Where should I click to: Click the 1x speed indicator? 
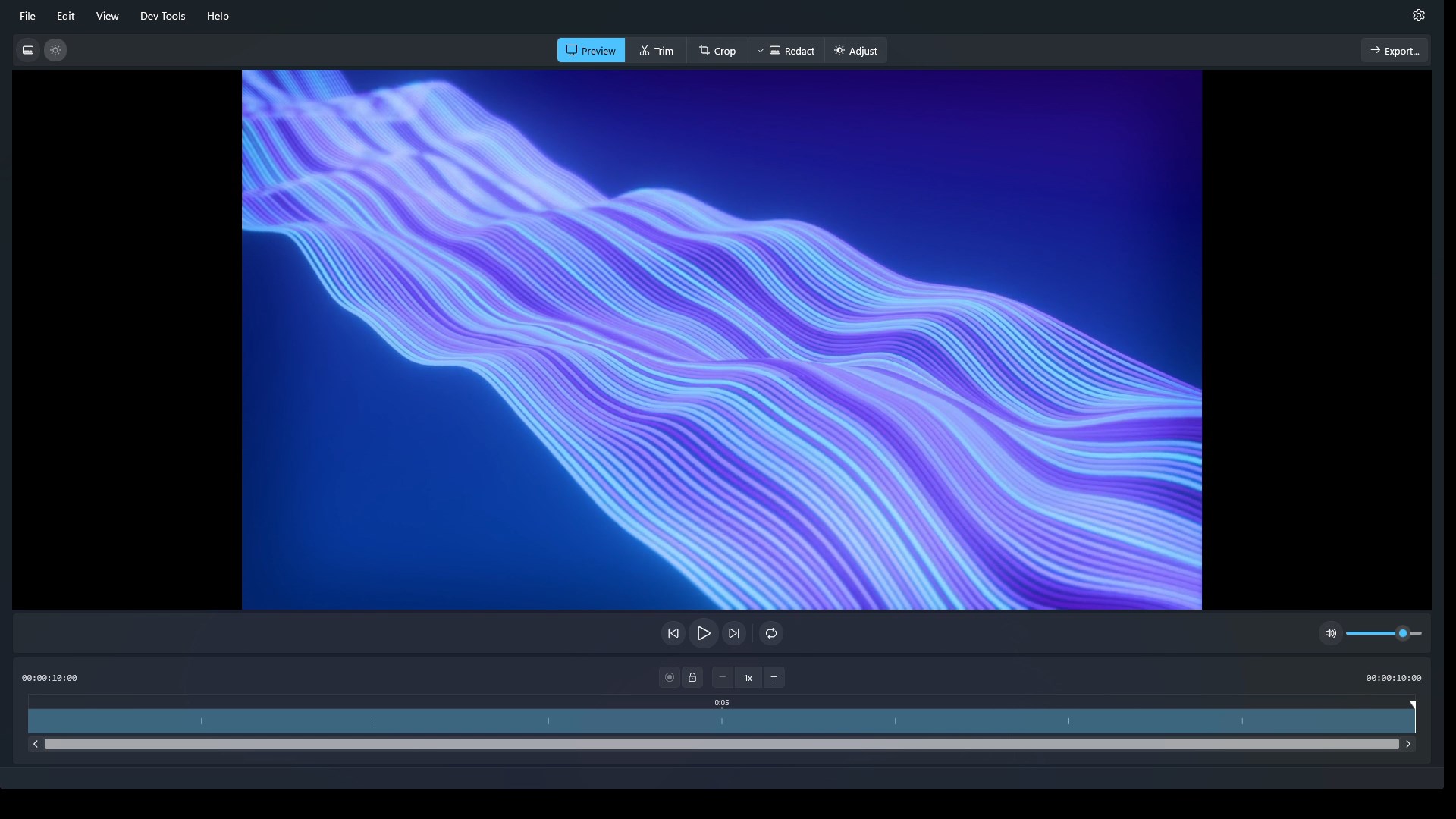click(x=748, y=677)
